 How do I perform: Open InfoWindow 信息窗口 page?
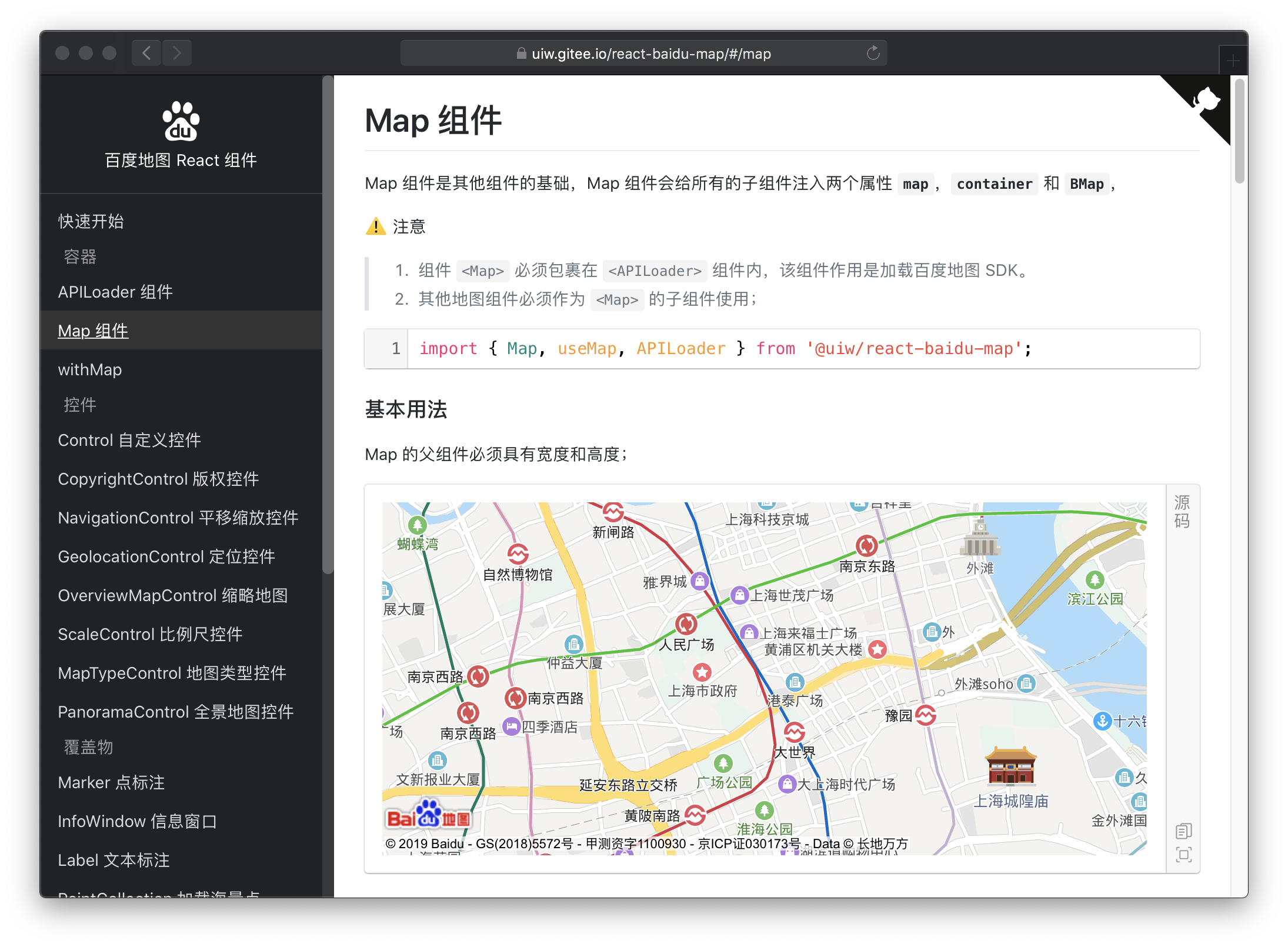[x=181, y=821]
